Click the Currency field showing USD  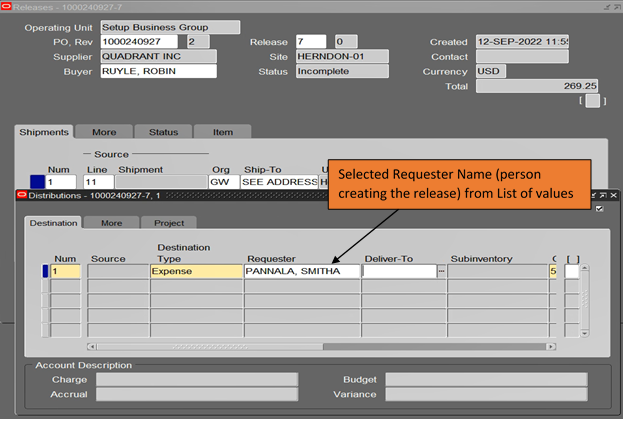(x=491, y=71)
